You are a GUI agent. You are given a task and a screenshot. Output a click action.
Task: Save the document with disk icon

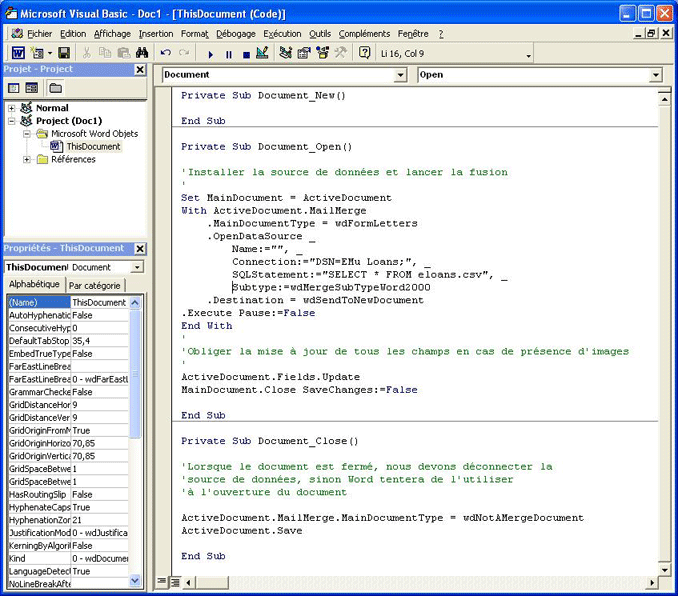tap(64, 53)
